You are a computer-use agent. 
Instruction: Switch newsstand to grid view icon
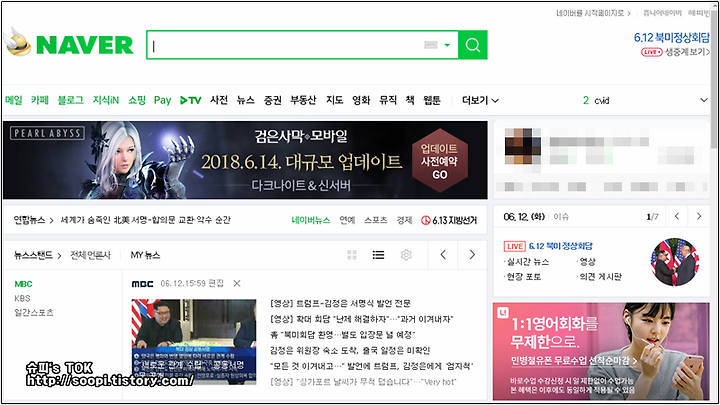(352, 255)
